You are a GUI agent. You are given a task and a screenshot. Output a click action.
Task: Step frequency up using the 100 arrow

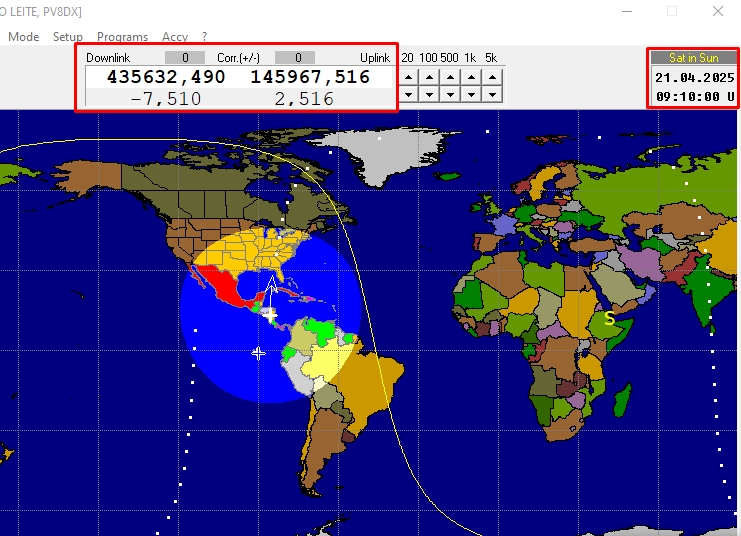pos(429,77)
